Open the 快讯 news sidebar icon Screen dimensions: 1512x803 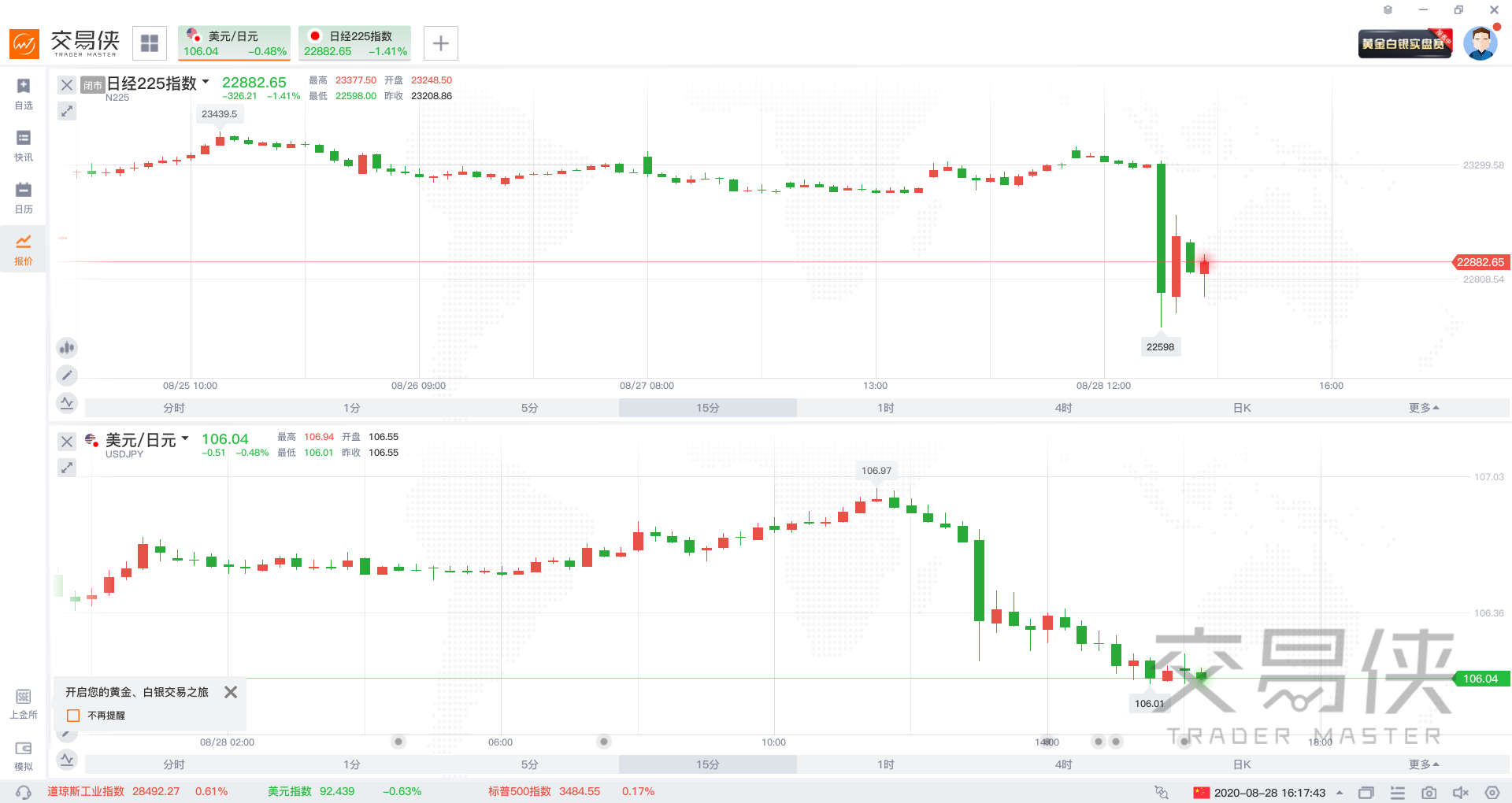click(24, 146)
